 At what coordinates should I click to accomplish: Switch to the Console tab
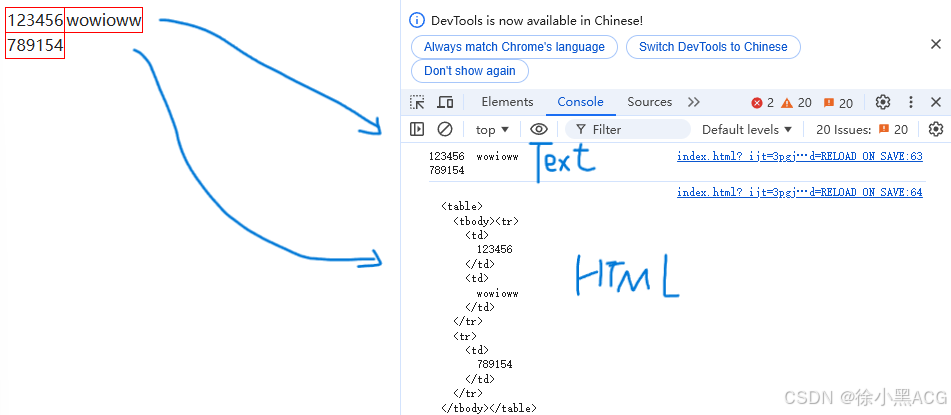580,102
